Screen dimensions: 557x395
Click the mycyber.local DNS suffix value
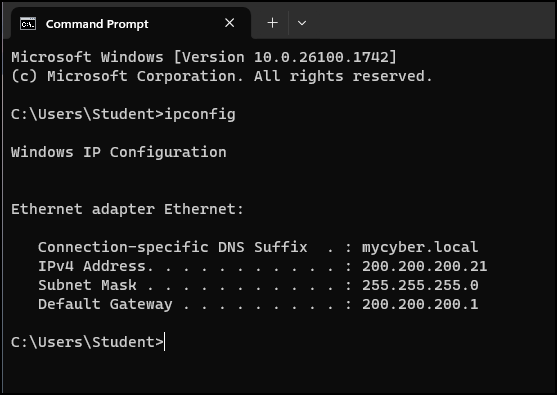420,248
